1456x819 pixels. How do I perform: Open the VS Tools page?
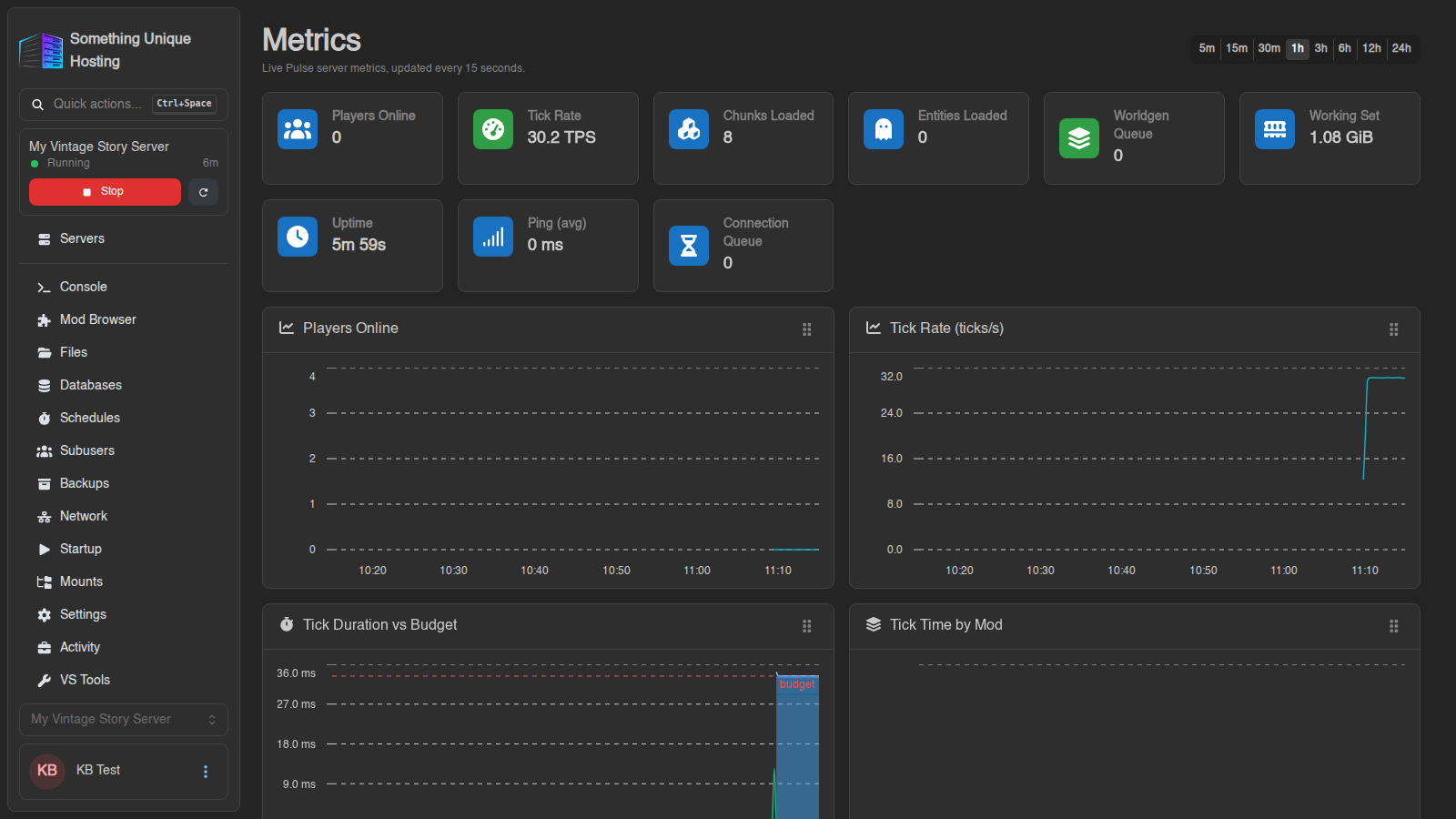124,680
